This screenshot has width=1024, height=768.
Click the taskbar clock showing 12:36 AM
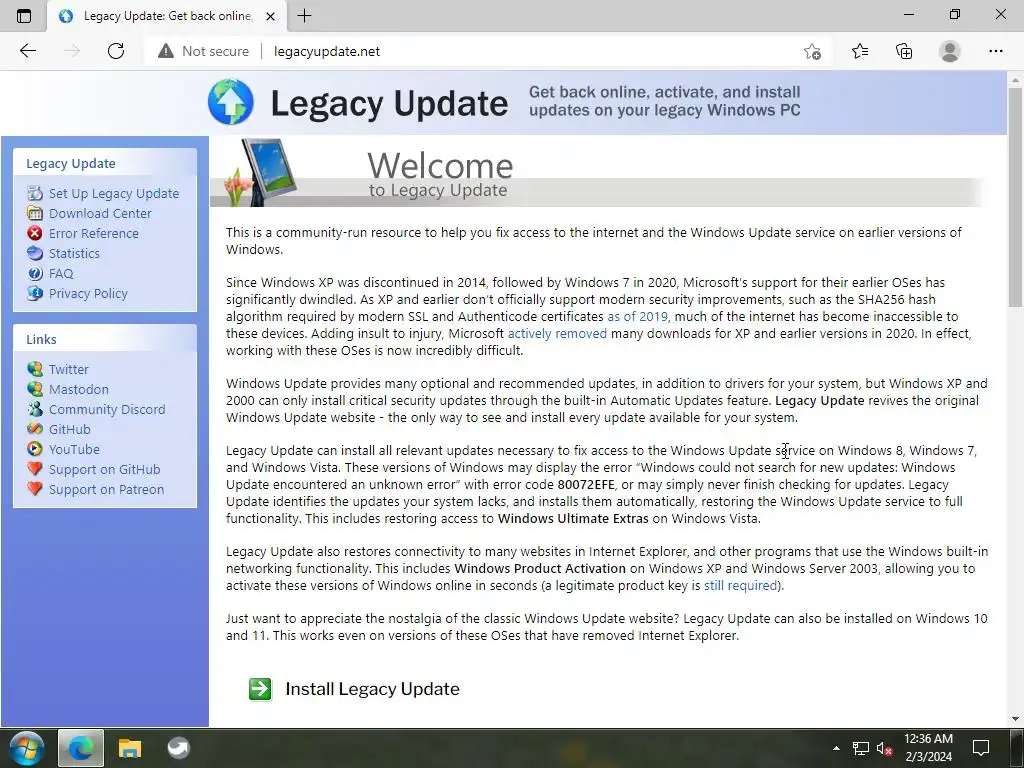[928, 748]
